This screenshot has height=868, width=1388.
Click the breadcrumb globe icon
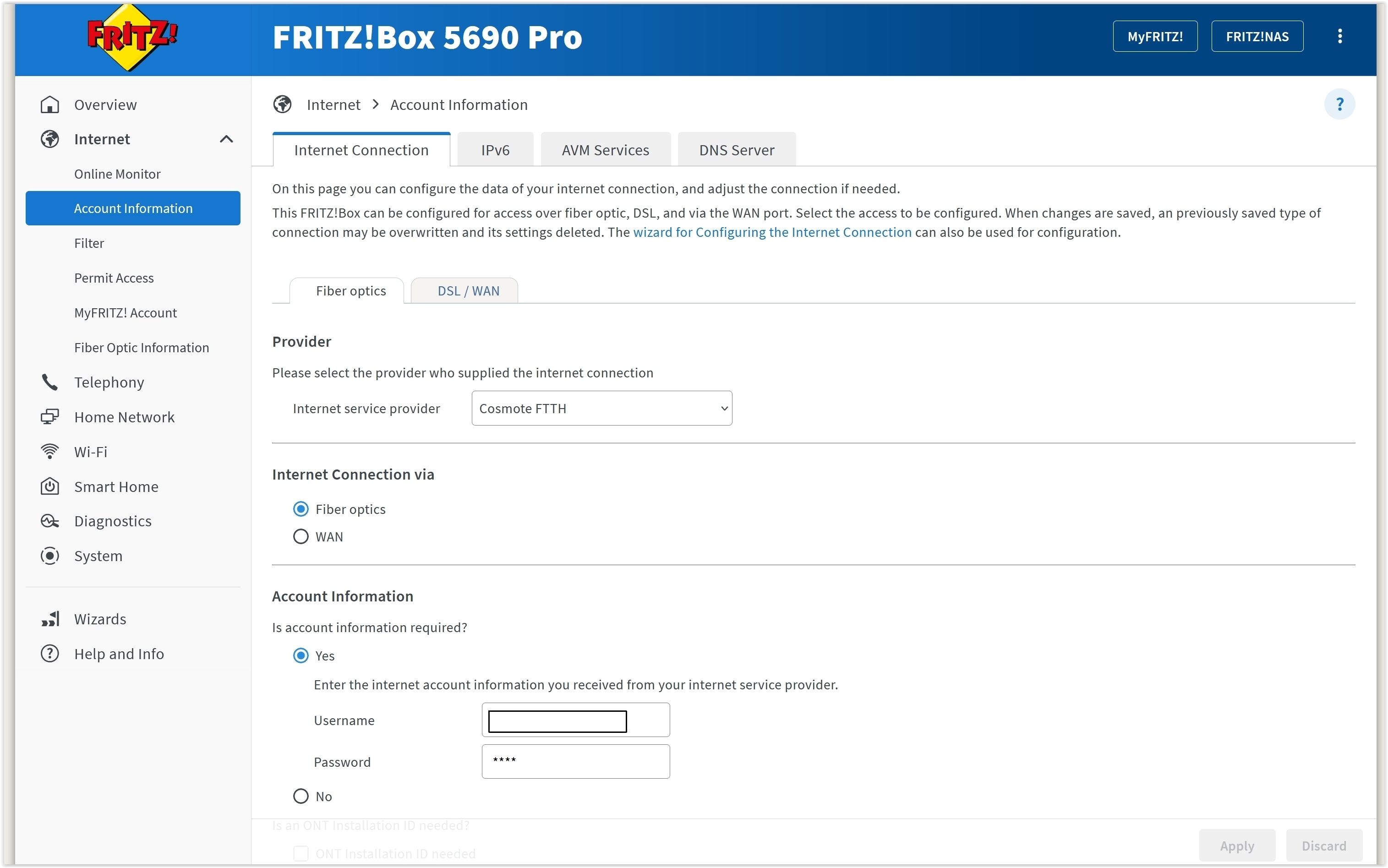[x=282, y=104]
